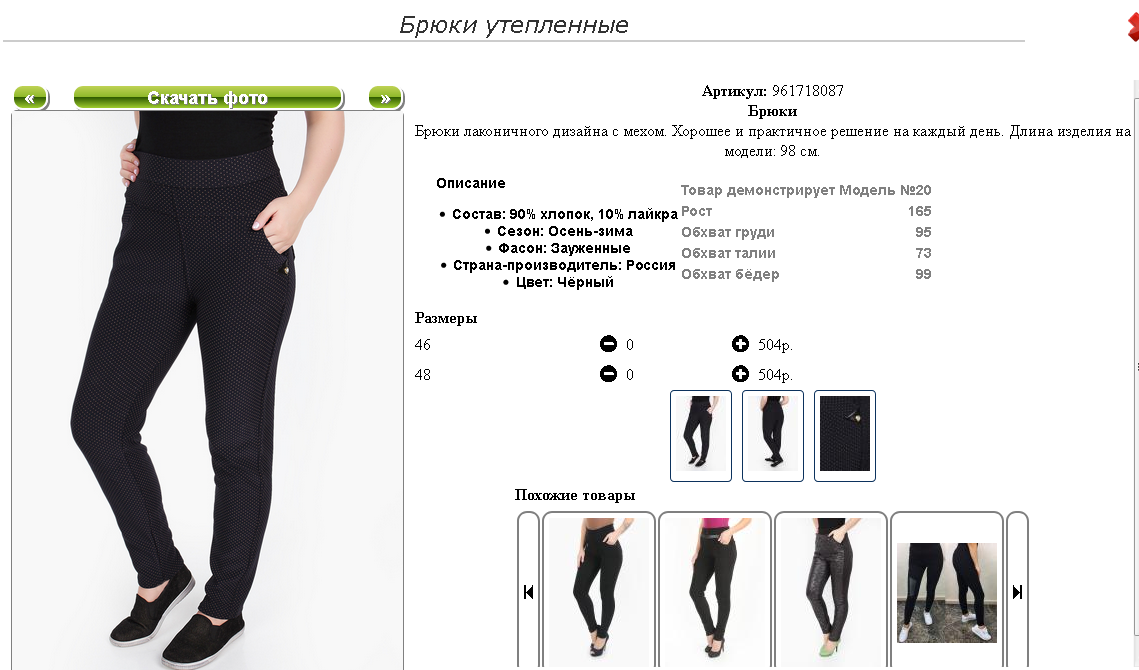Click the large main trousers photo

[x=208, y=390]
